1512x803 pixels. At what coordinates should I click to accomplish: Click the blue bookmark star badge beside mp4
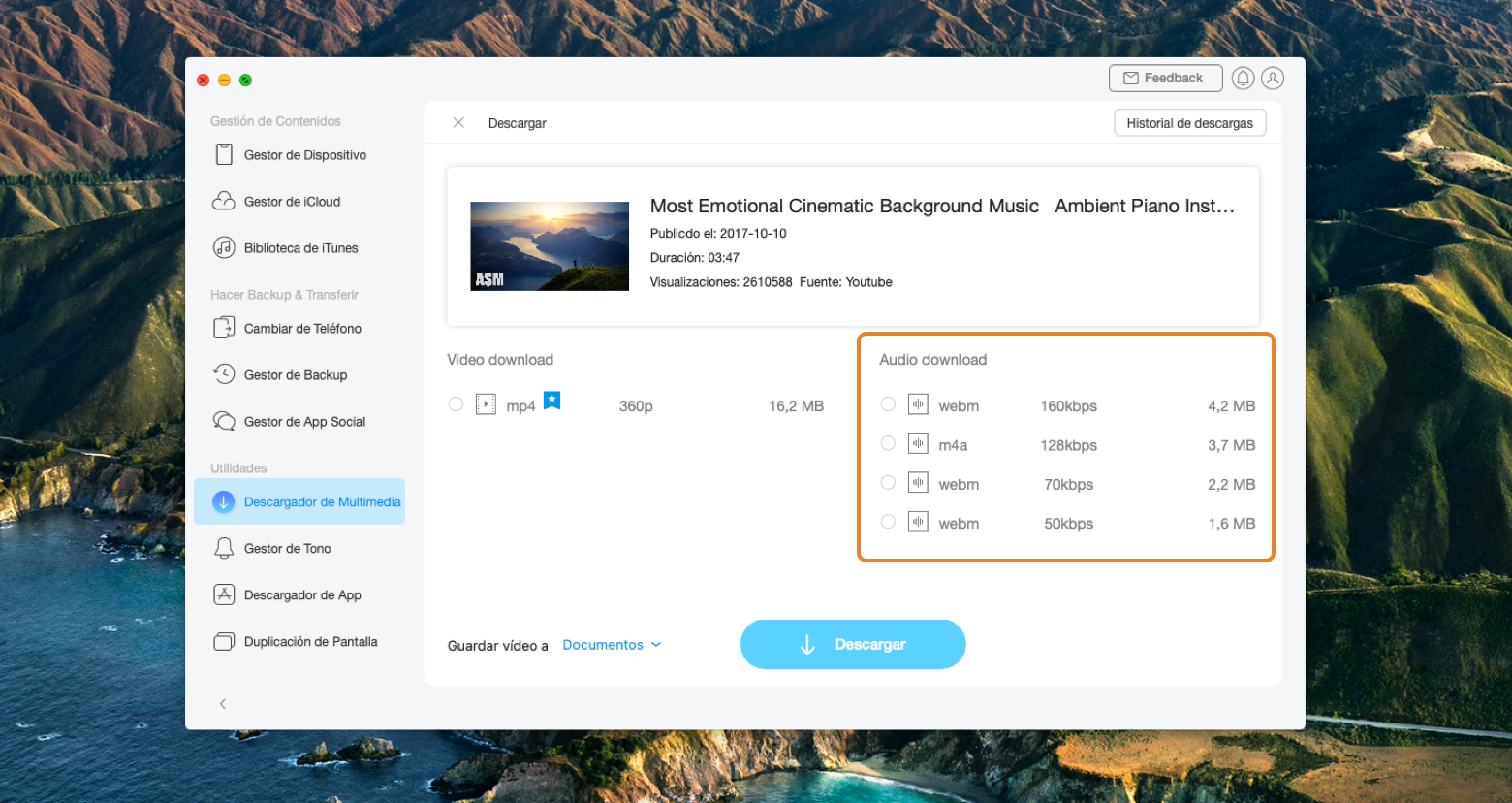click(x=552, y=400)
